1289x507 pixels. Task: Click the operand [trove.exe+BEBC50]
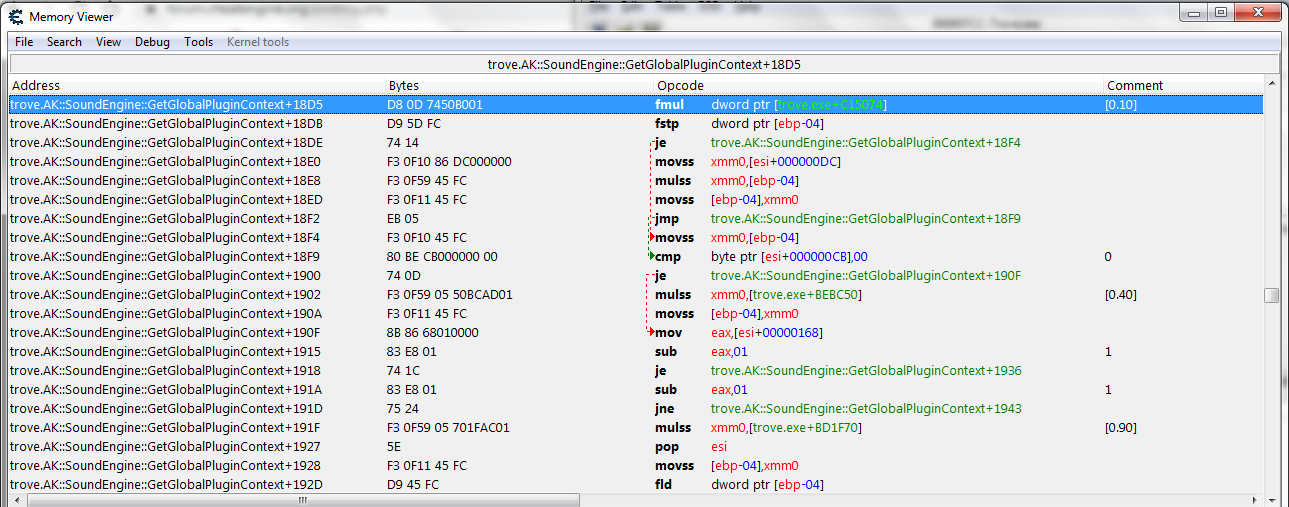tap(806, 294)
